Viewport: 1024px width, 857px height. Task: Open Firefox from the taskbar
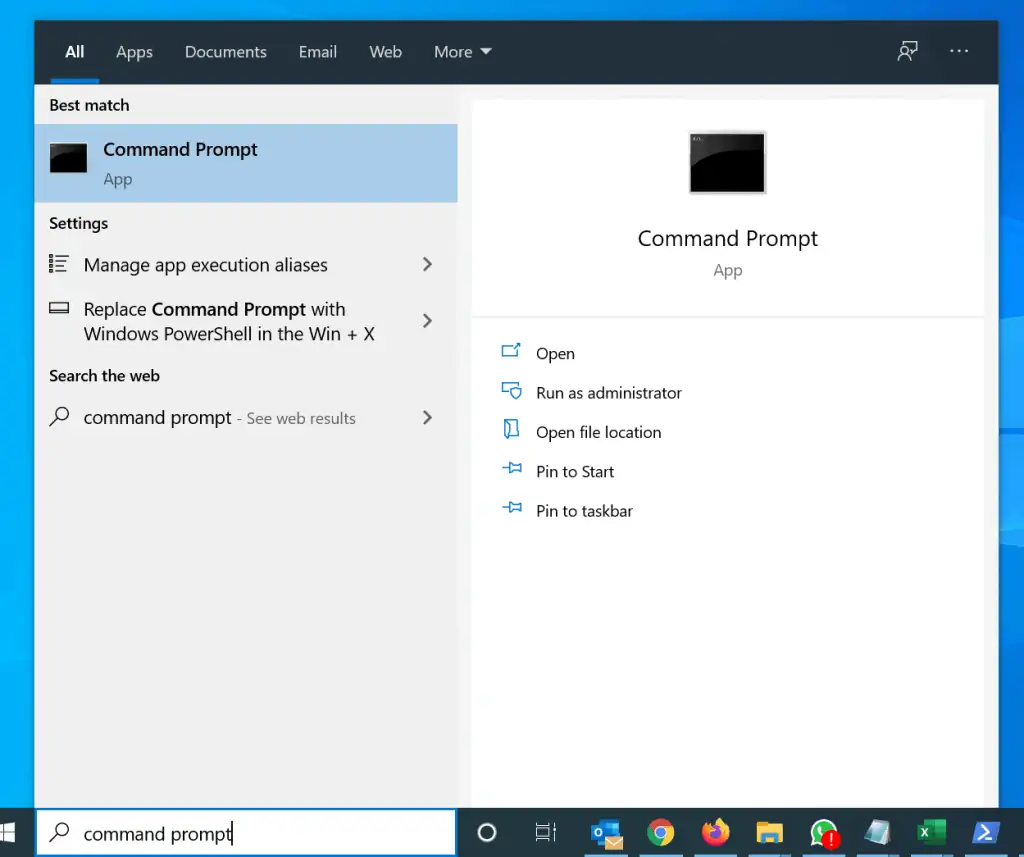click(x=716, y=833)
